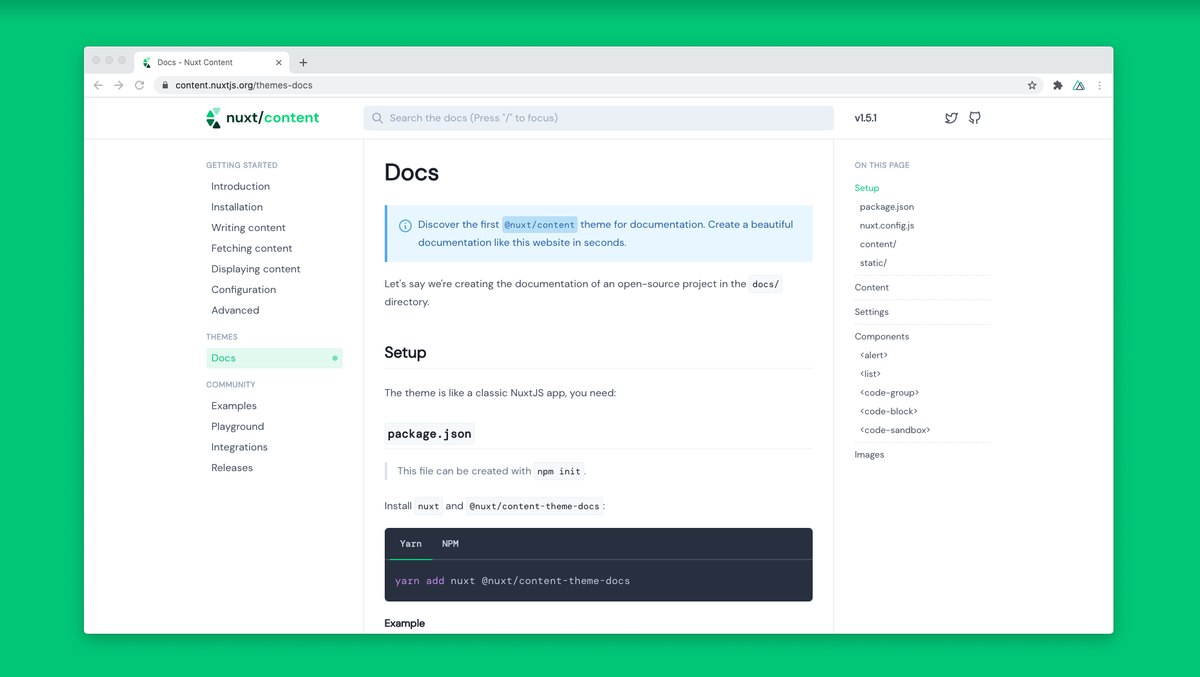
Task: Select the Docs - Nuxt Content browser tab
Action: (211, 62)
